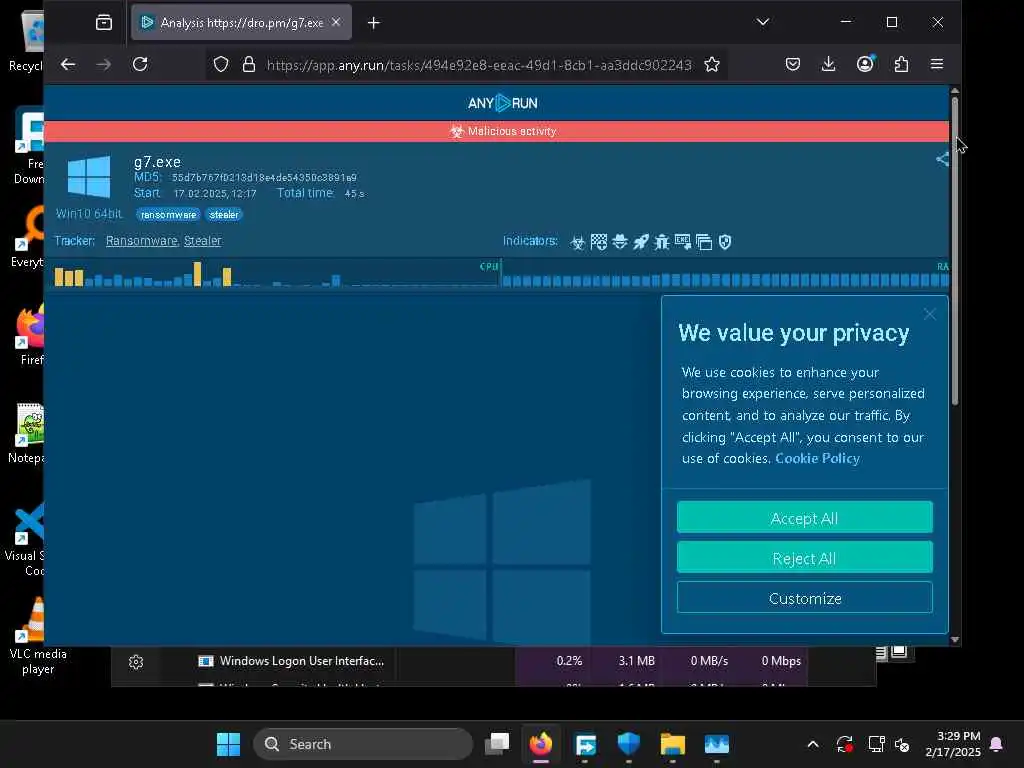This screenshot has height=768, width=1024.
Task: Click the shield indicator icon
Action: coord(725,242)
